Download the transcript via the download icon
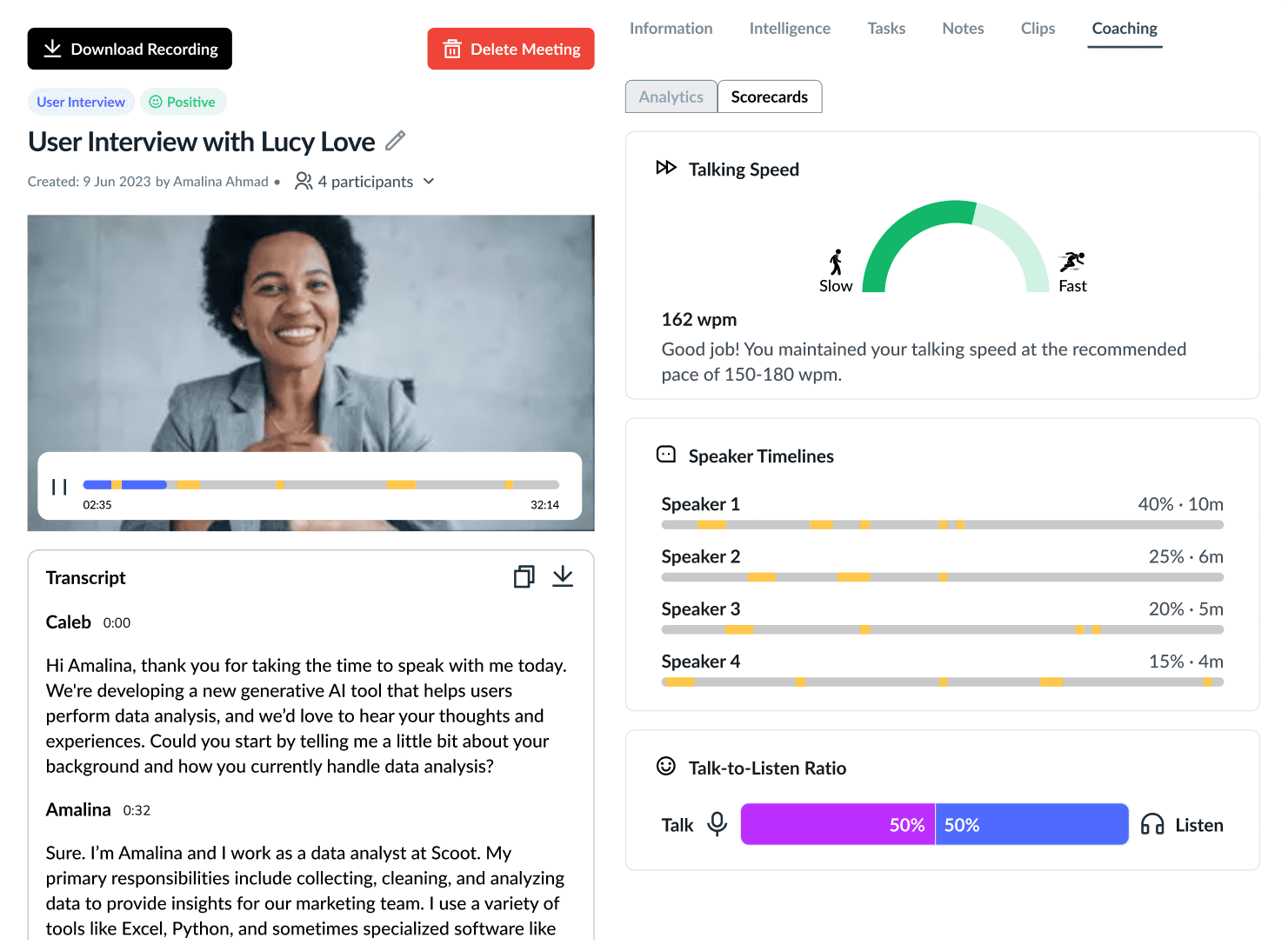The height and width of the screenshot is (951, 1288). pyautogui.click(x=563, y=576)
